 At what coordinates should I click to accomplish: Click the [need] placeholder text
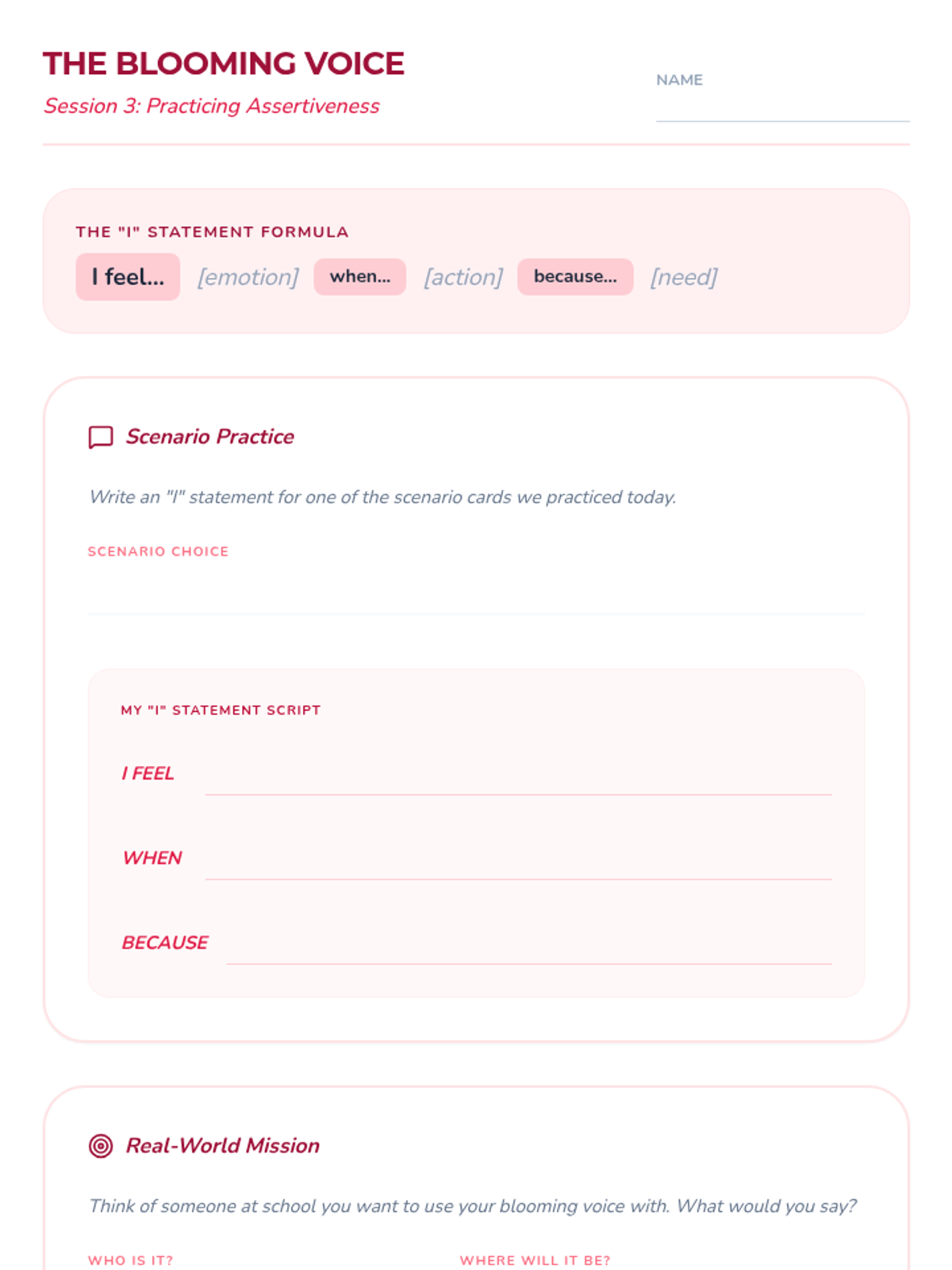684,277
